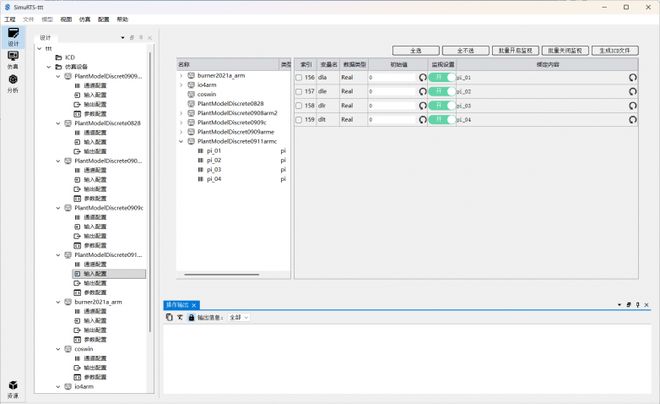
Task: Open the 仿真 menu in menu bar
Action: click(83, 19)
